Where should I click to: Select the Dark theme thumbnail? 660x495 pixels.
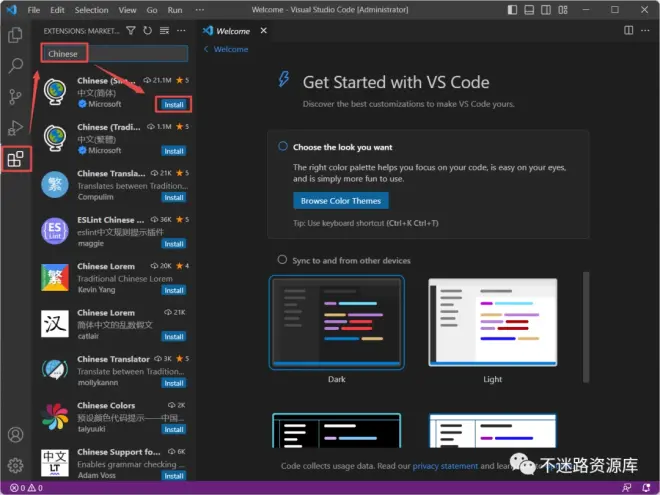(x=337, y=323)
